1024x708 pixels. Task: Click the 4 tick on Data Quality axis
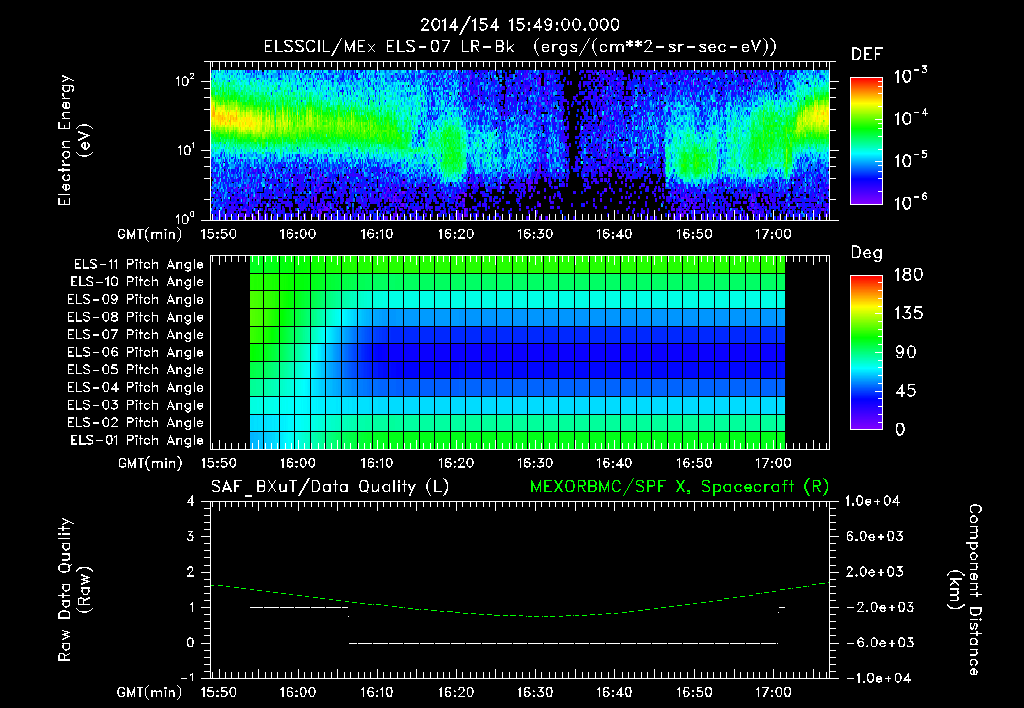190,501
